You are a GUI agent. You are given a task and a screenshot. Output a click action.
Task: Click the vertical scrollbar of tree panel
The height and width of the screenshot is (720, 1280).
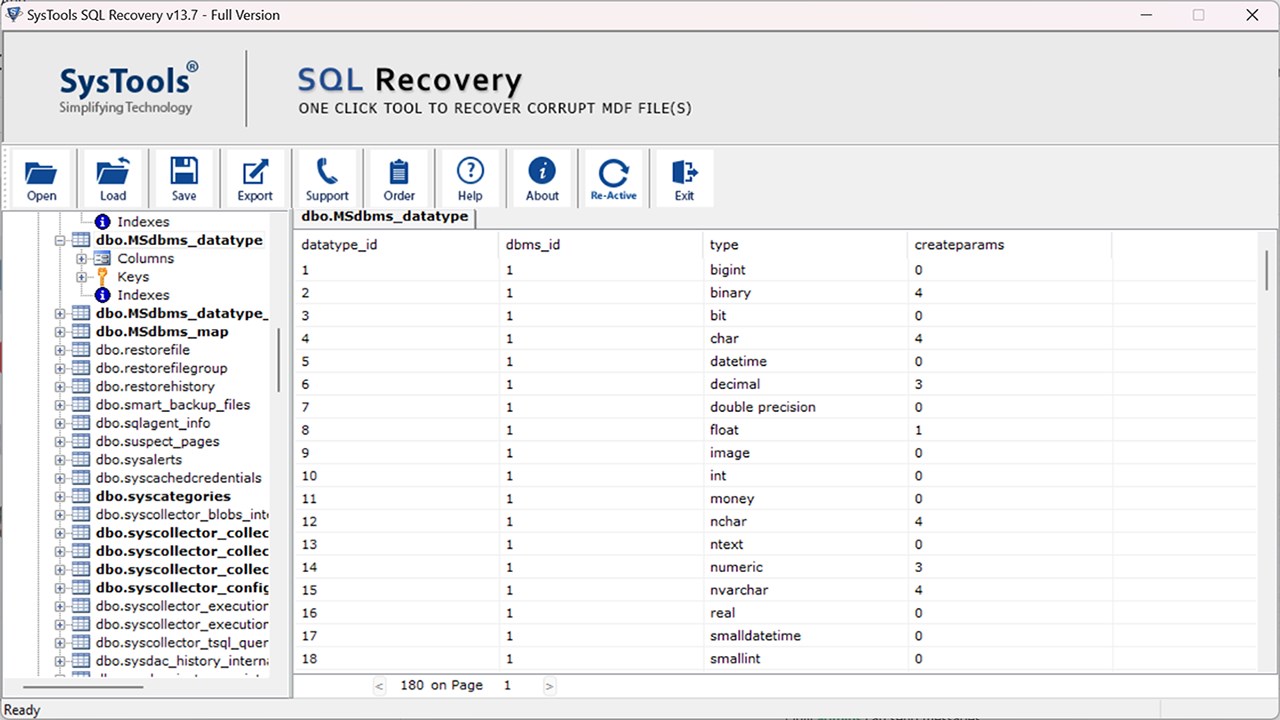(279, 360)
